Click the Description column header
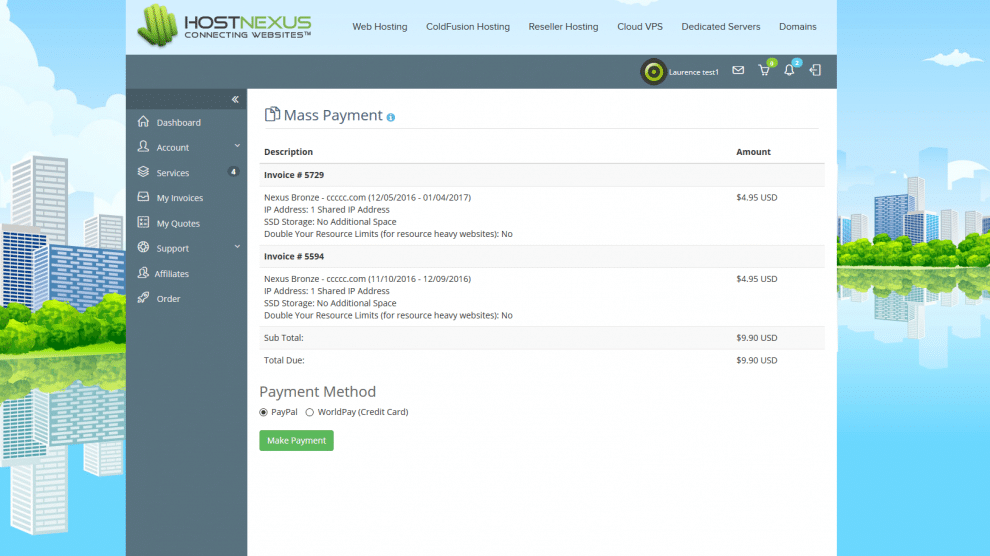This screenshot has width=990, height=556. [x=288, y=152]
